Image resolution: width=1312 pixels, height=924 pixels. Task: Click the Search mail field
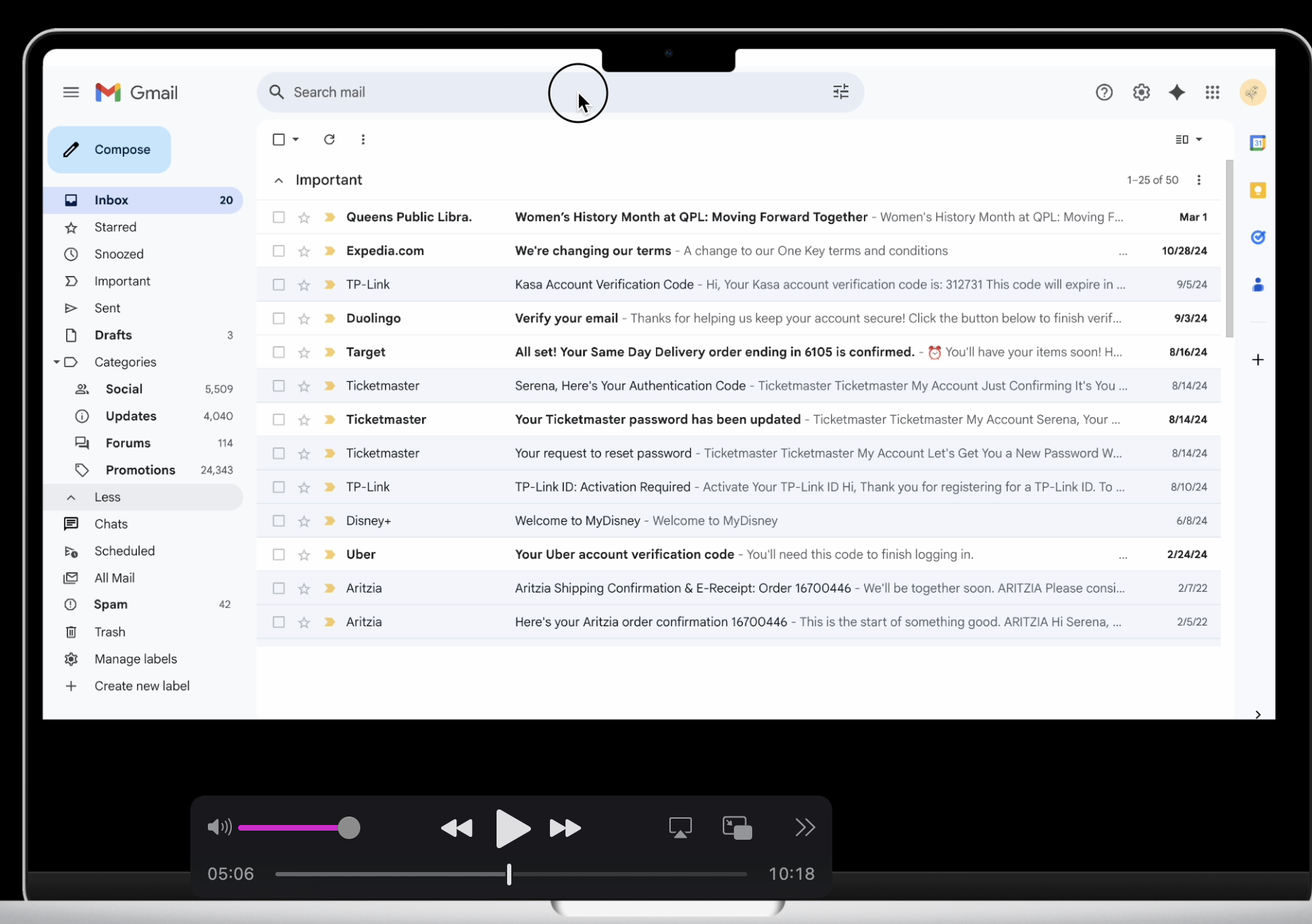point(560,92)
